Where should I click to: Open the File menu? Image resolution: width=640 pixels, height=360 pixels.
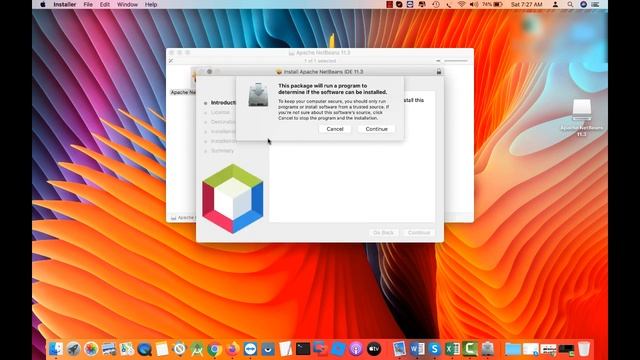pyautogui.click(x=88, y=4)
